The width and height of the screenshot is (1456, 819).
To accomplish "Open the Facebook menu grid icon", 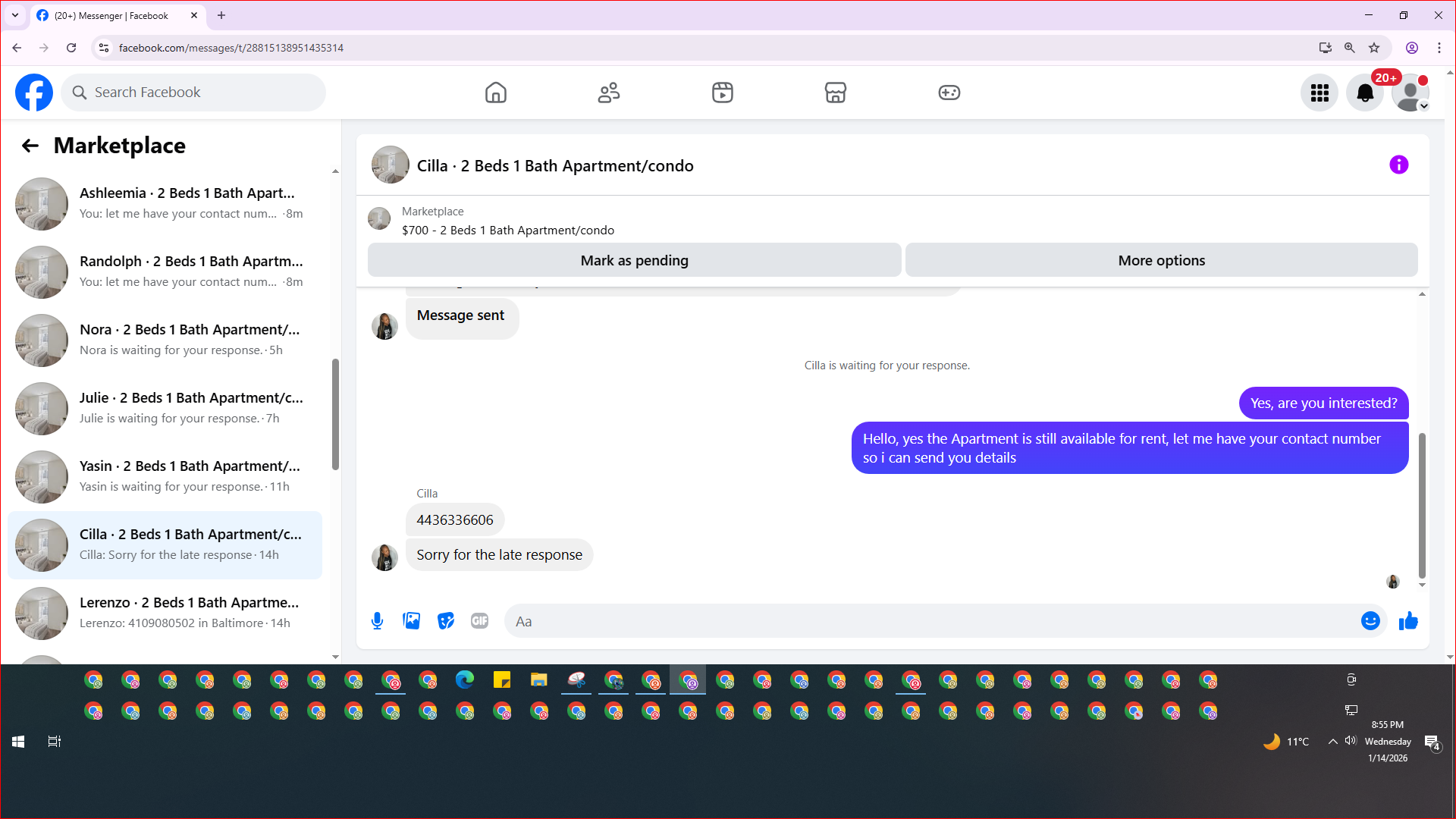I will tap(1319, 93).
